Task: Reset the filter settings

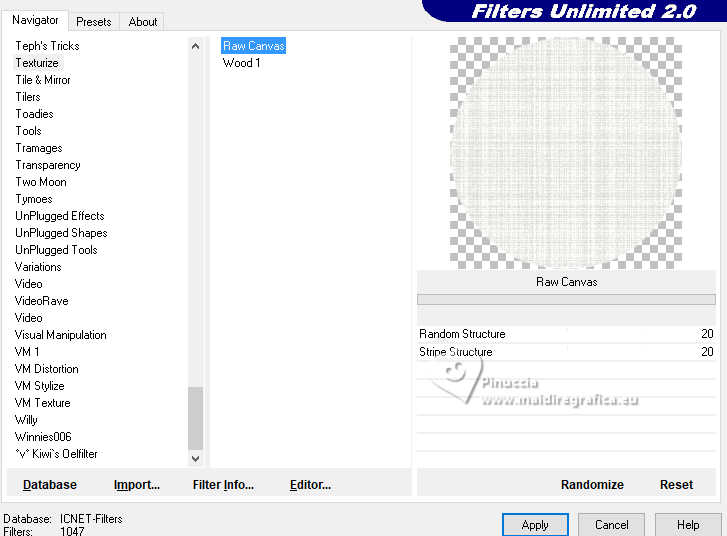Action: point(676,485)
